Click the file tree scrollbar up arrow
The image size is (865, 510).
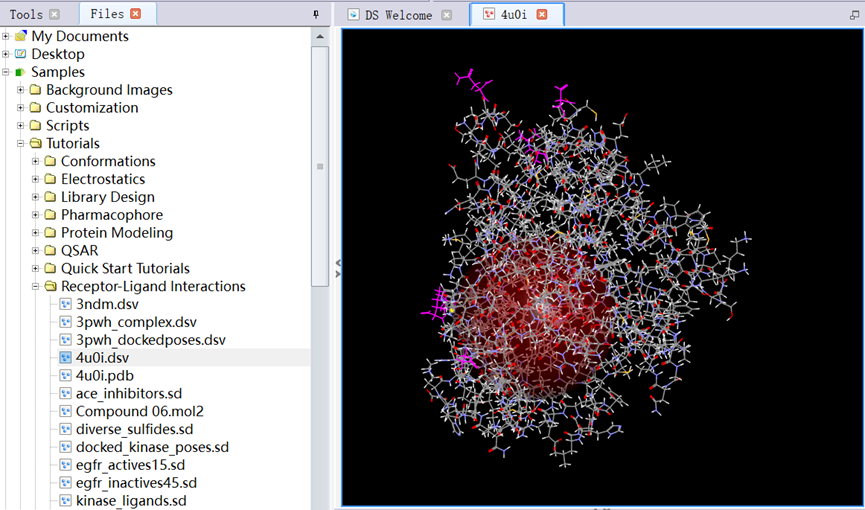click(x=320, y=36)
